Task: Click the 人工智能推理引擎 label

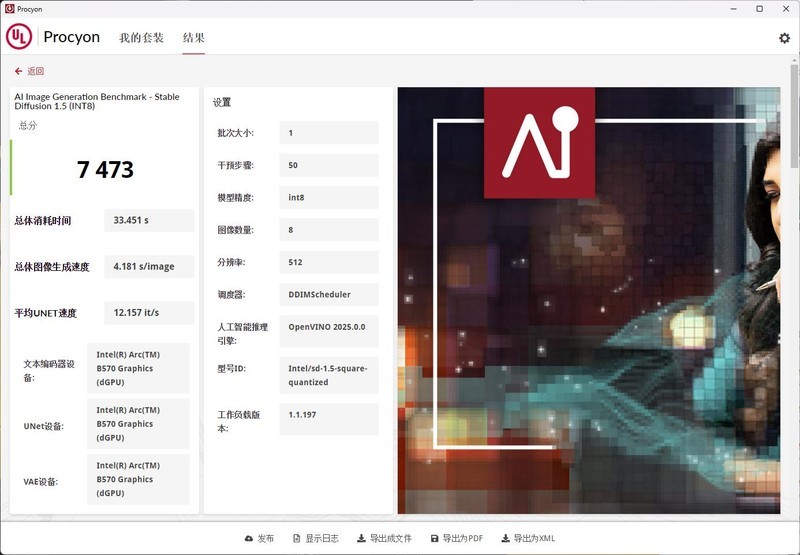Action: [x=242, y=333]
